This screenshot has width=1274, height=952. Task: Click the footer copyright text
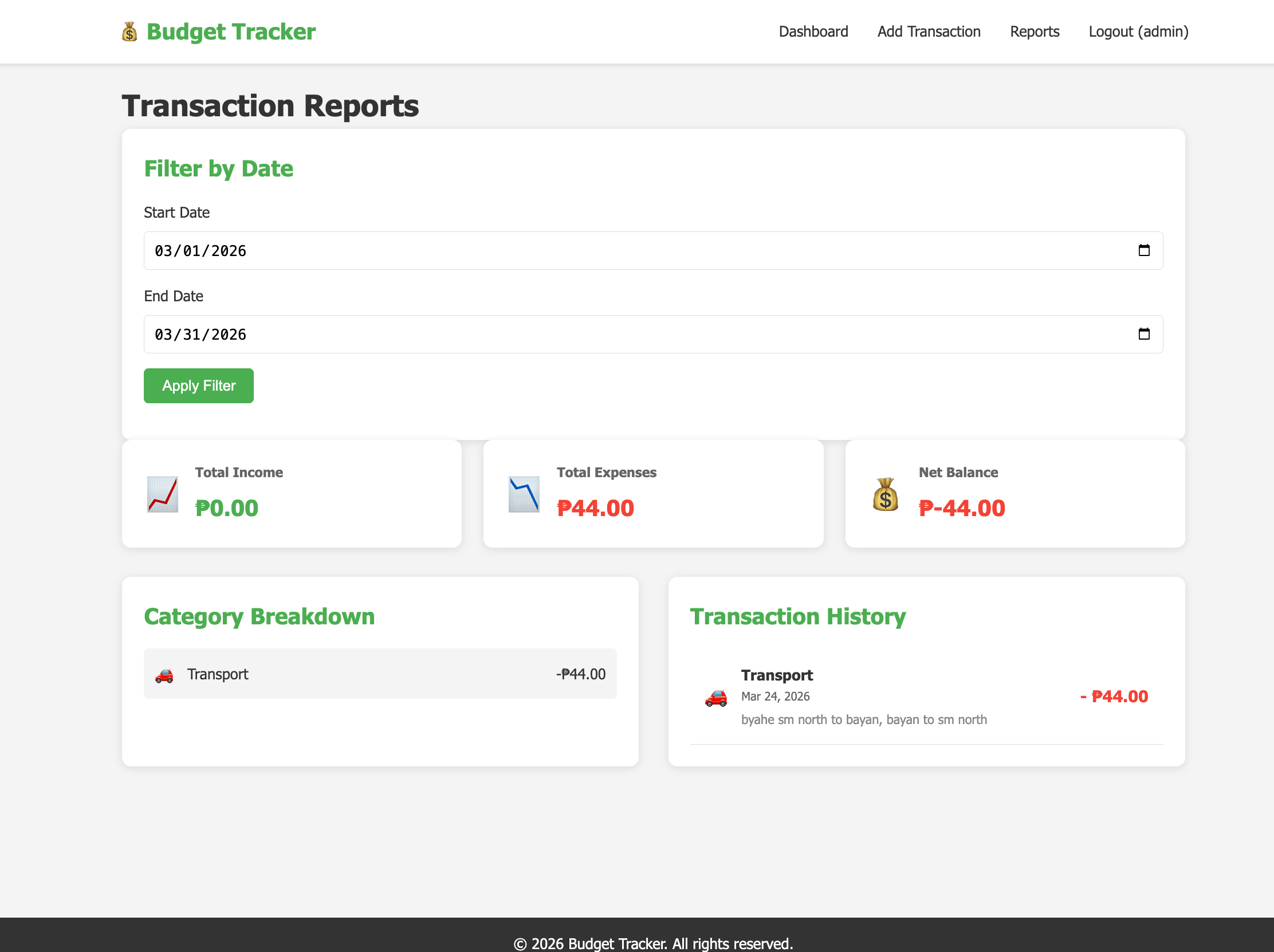(x=653, y=943)
